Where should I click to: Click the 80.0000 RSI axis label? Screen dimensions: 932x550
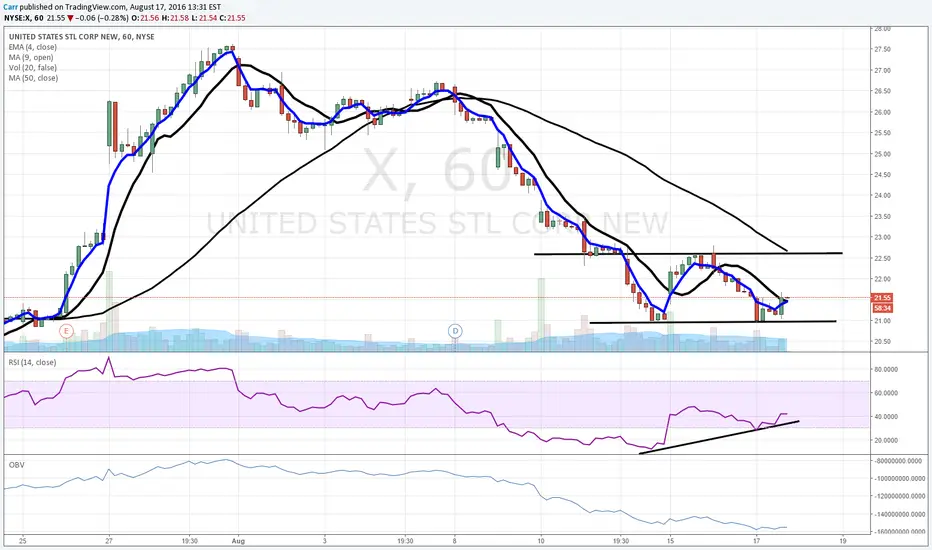pyautogui.click(x=884, y=369)
